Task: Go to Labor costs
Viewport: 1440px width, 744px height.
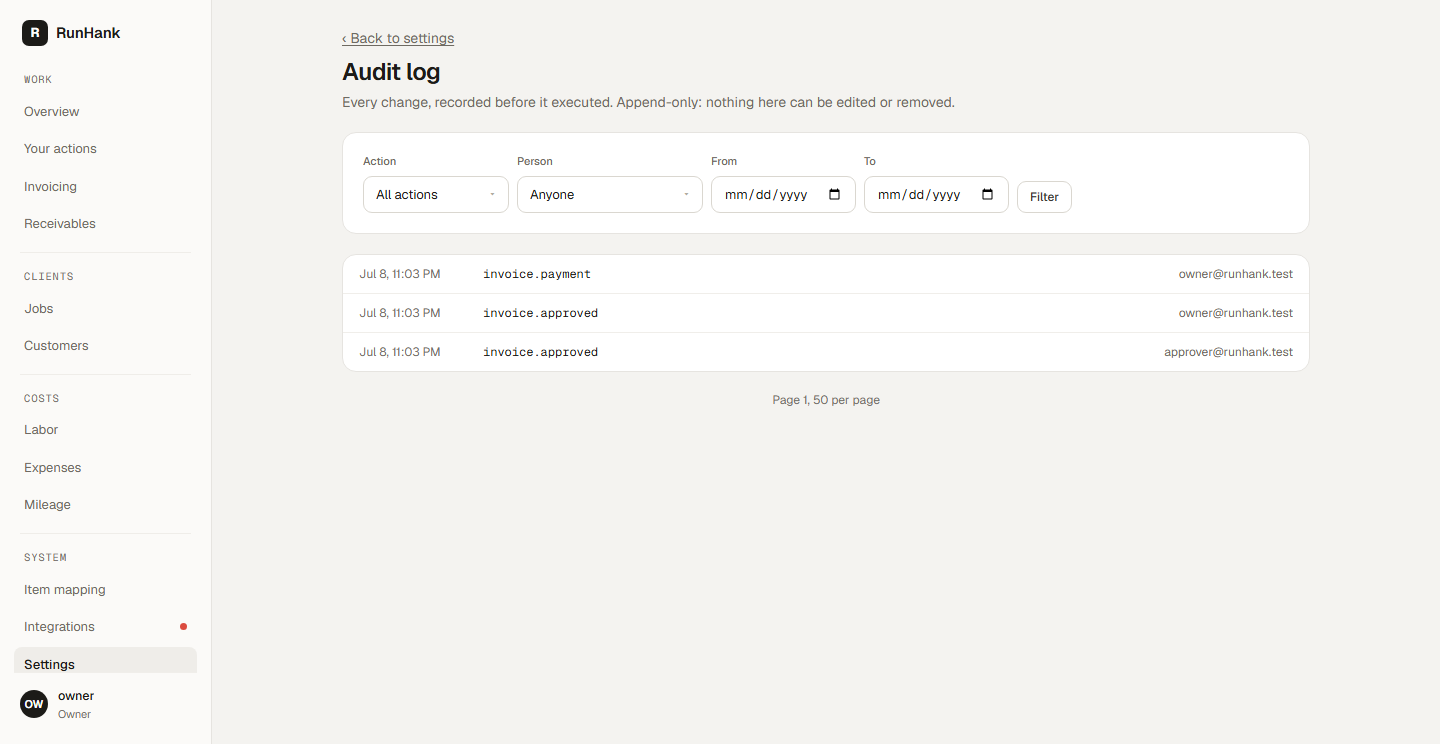Action: (105, 430)
